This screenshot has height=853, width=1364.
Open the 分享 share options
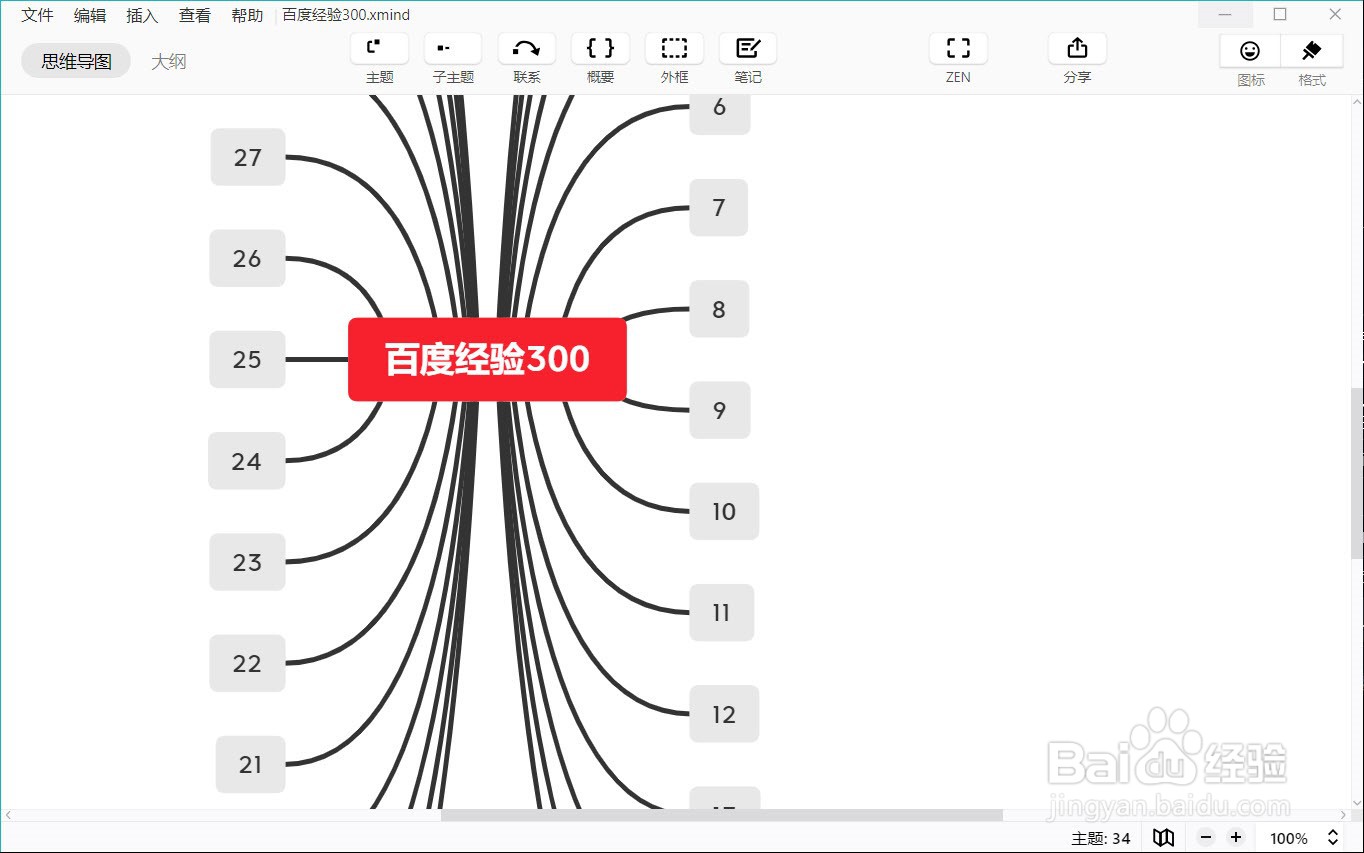1077,48
